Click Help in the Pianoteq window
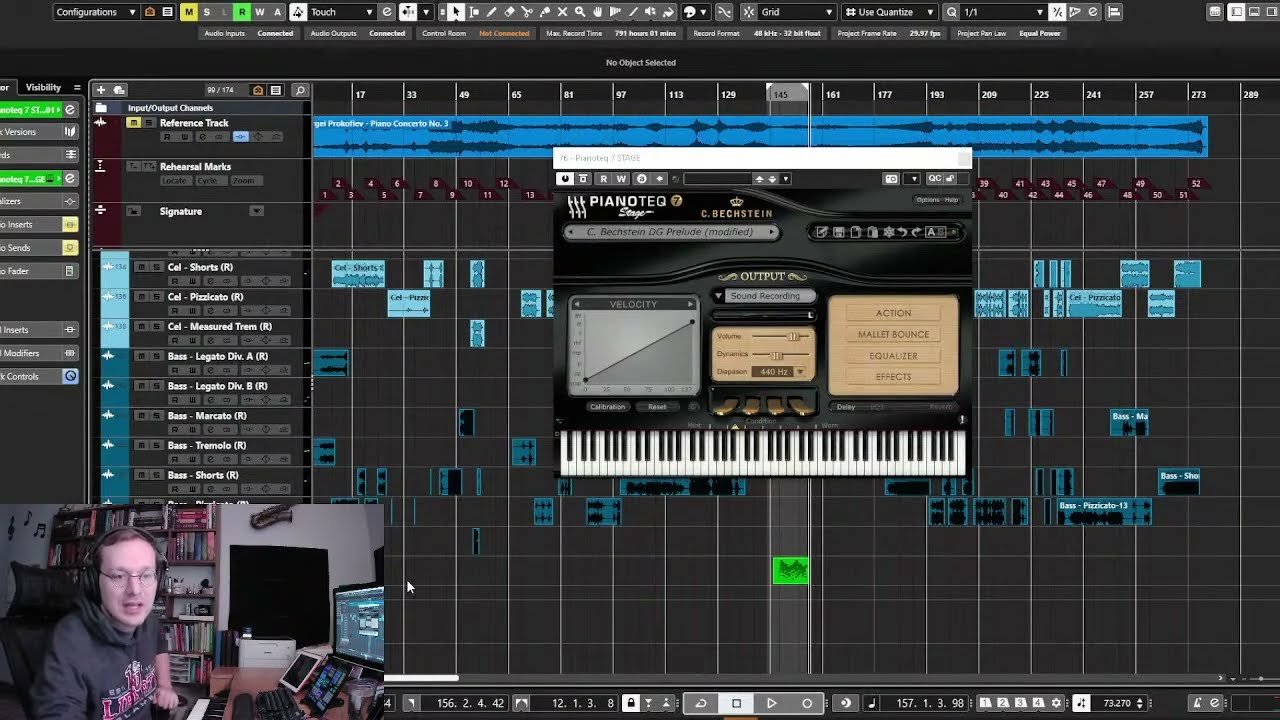This screenshot has height=720, width=1280. coord(952,201)
